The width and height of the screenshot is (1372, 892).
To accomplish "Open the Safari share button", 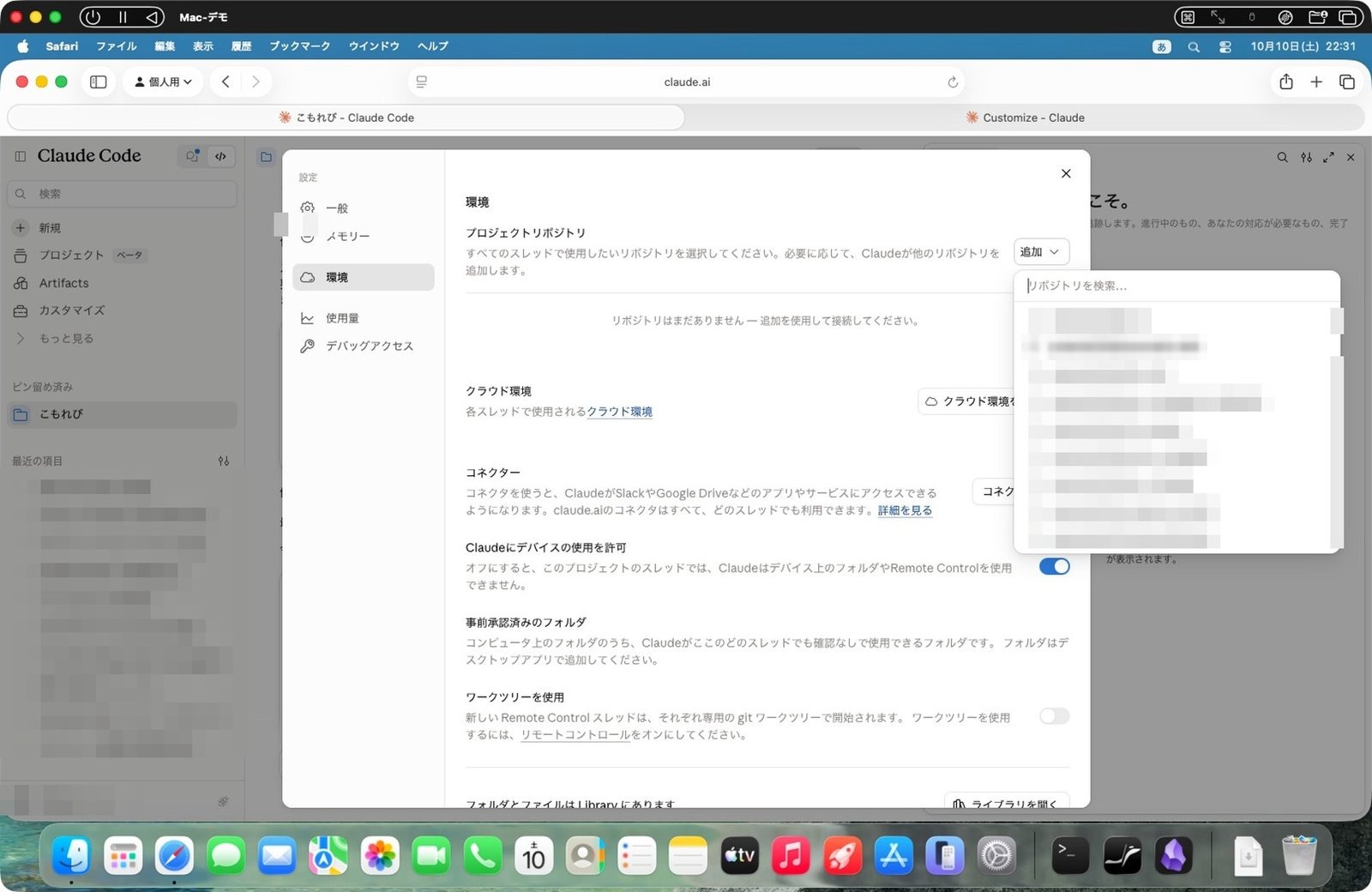I will pos(1285,81).
